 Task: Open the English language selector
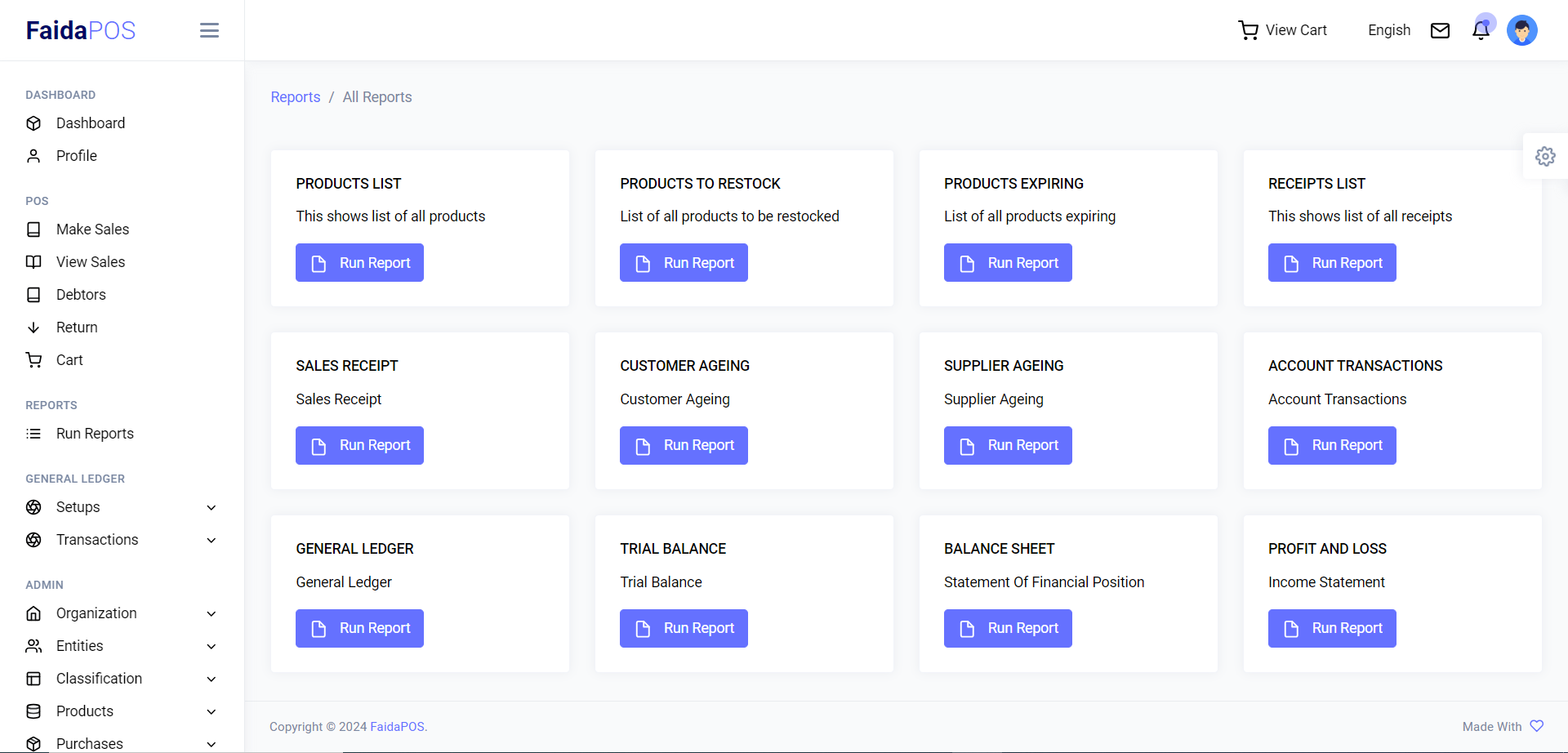click(x=1388, y=30)
